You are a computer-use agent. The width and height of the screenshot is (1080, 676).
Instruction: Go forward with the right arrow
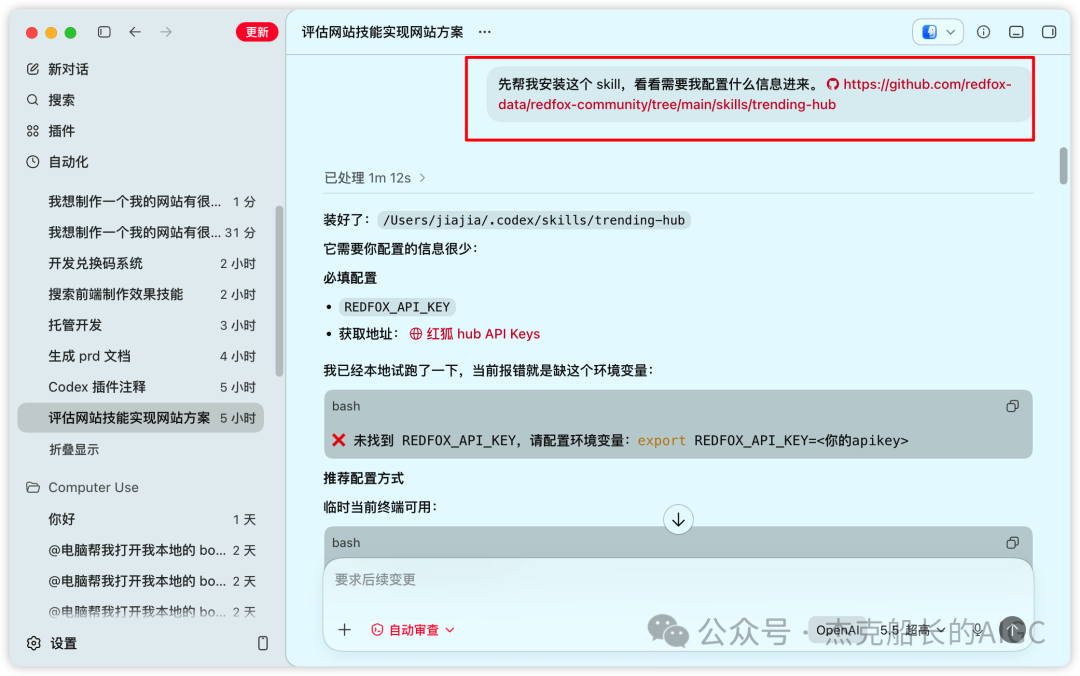tap(166, 32)
